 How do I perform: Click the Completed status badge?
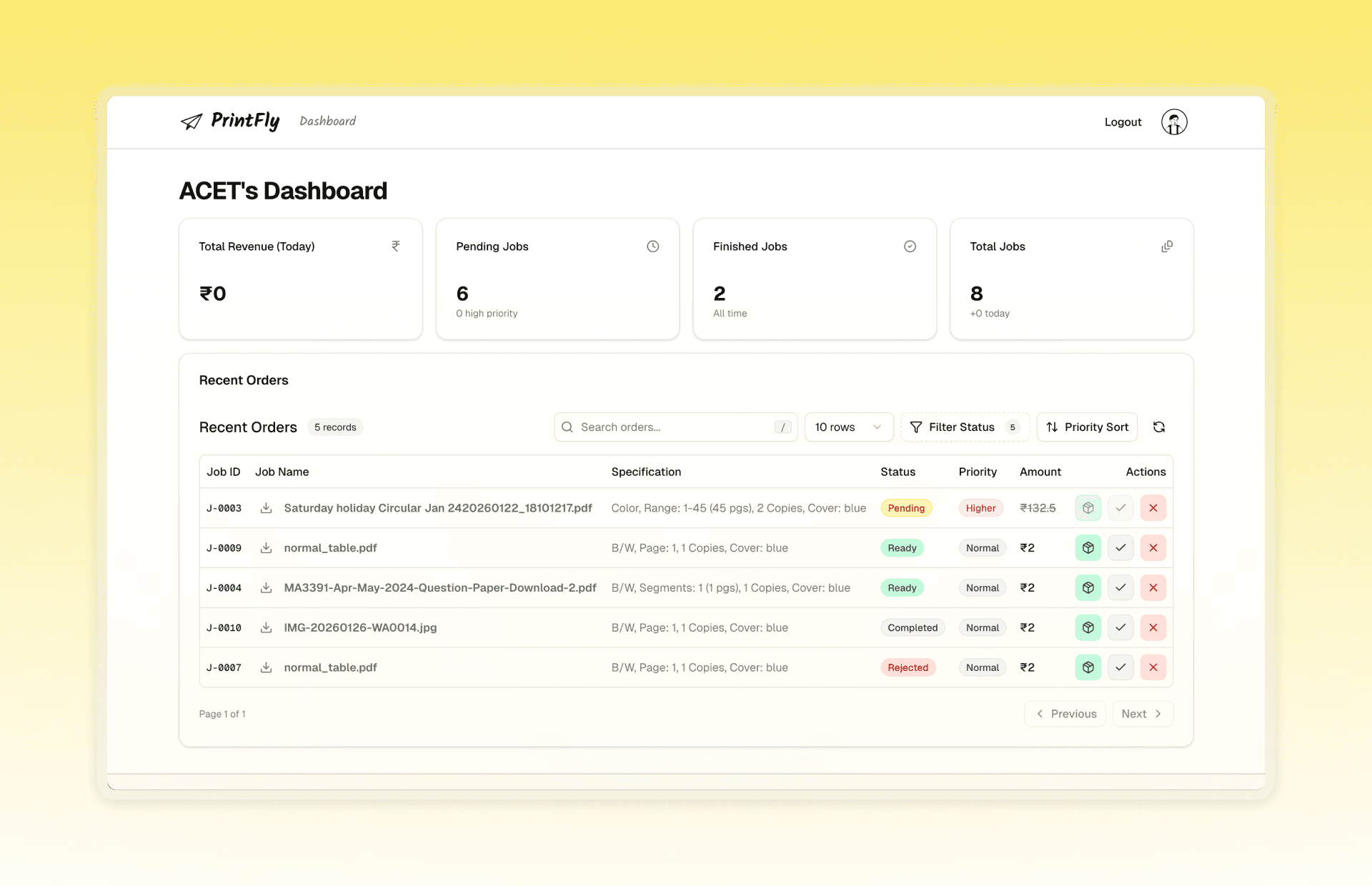913,627
